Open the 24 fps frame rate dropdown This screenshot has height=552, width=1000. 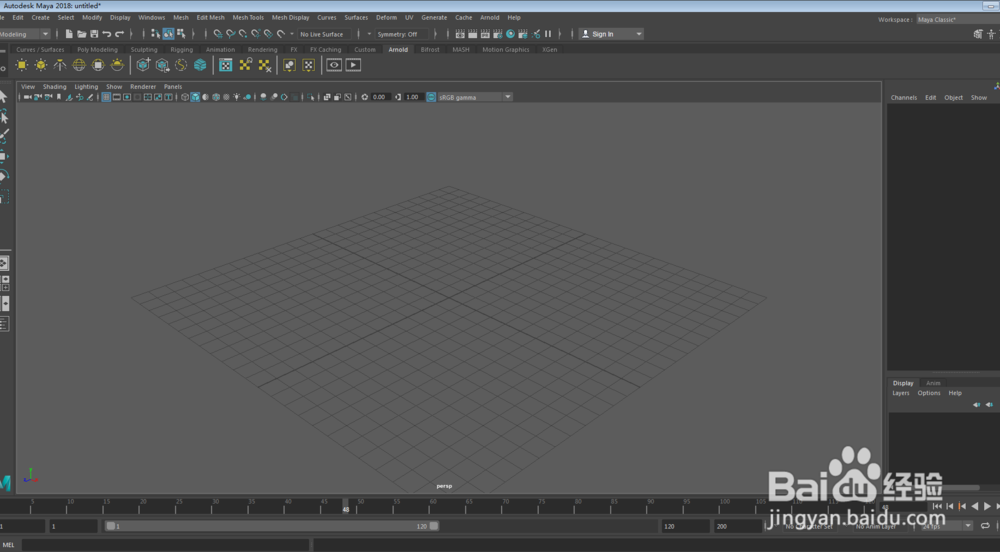click(x=946, y=526)
